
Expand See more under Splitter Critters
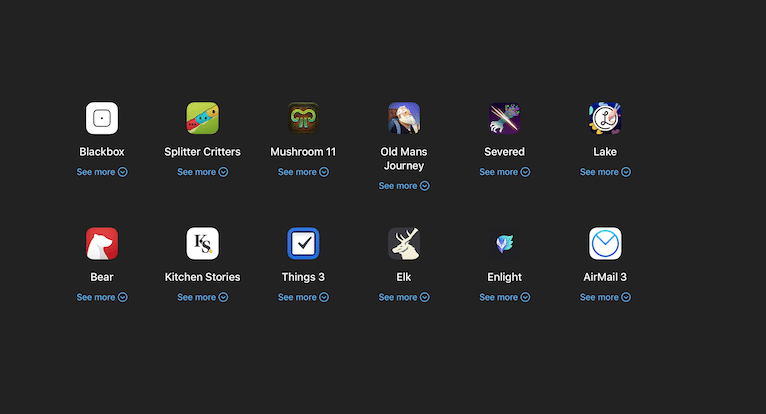[202, 172]
